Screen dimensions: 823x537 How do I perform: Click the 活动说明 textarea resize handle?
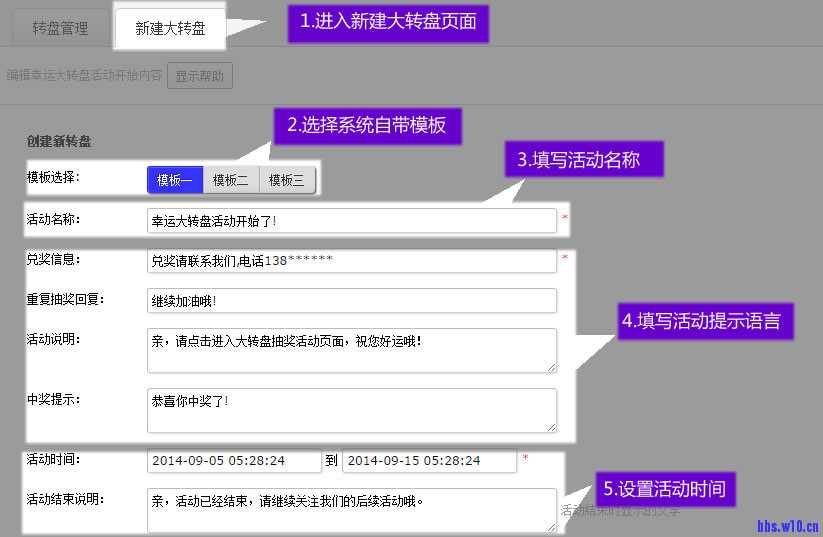(551, 367)
